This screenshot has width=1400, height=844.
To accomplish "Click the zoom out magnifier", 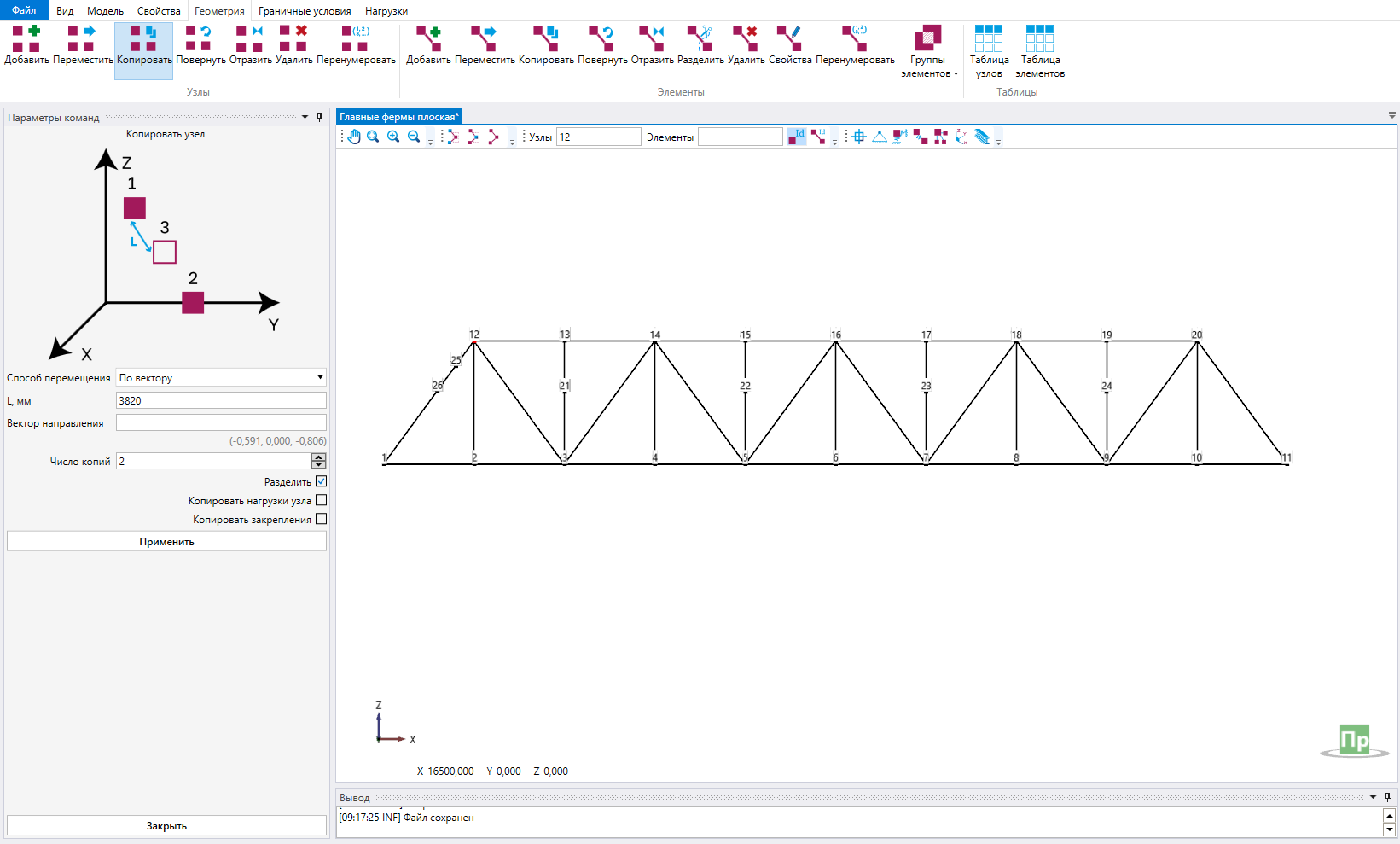I will point(414,137).
